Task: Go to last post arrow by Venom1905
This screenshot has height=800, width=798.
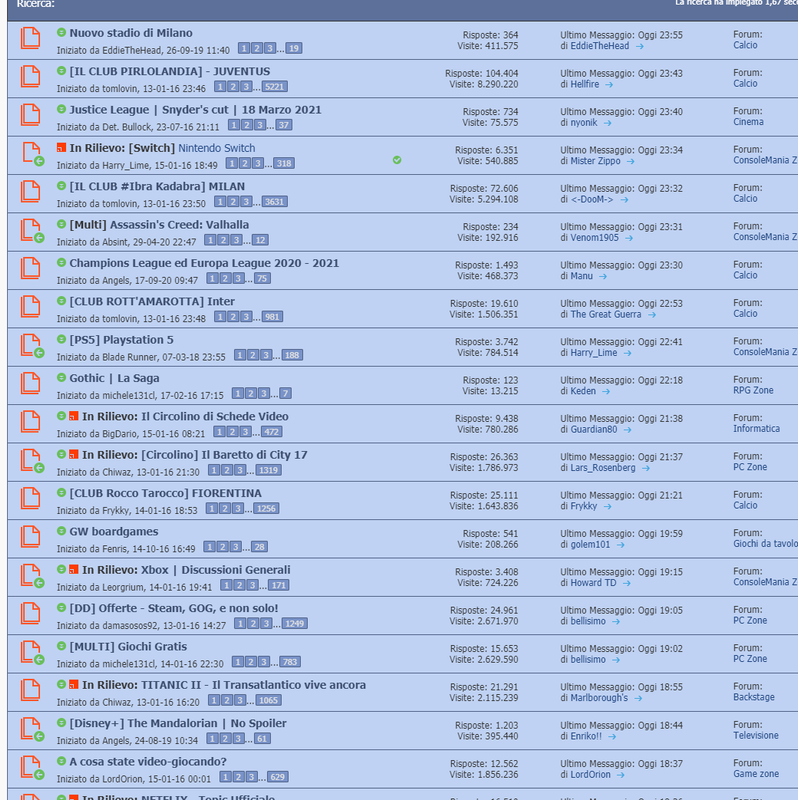Action: tap(629, 238)
